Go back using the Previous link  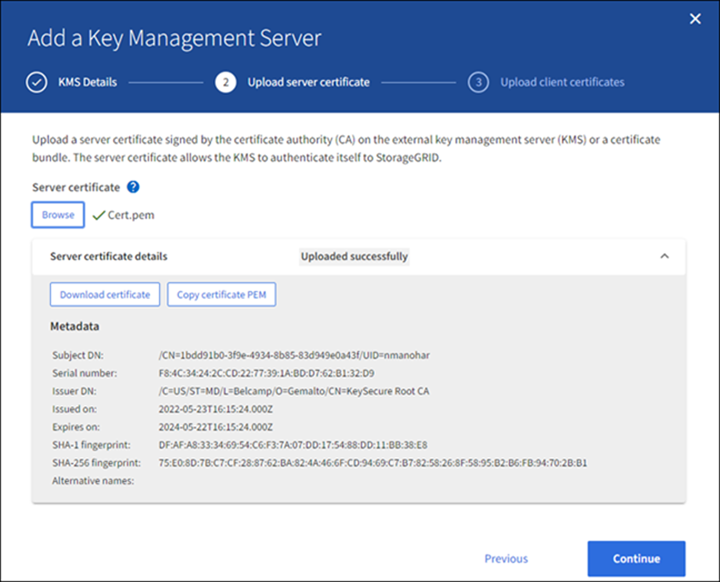506,559
